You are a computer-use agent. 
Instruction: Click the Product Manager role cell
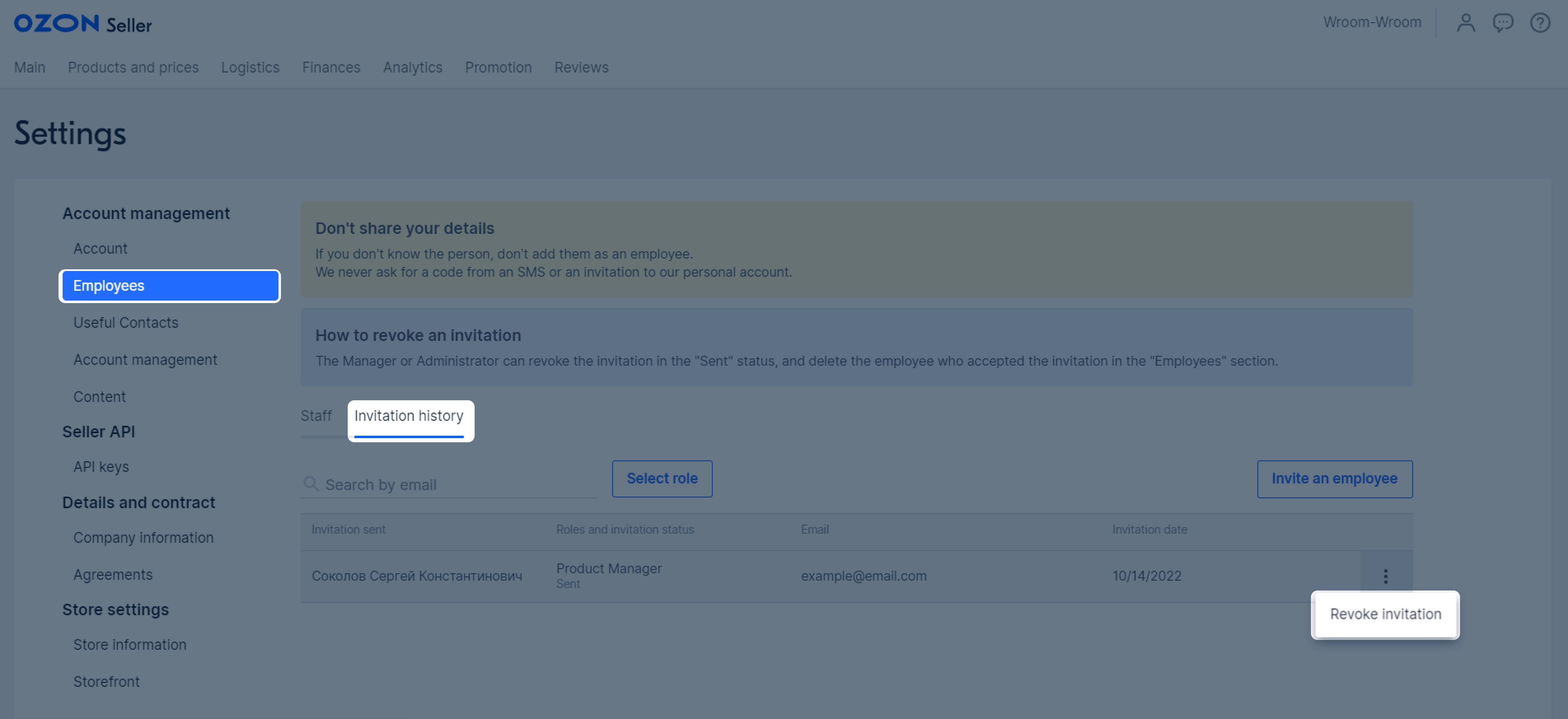click(x=609, y=569)
